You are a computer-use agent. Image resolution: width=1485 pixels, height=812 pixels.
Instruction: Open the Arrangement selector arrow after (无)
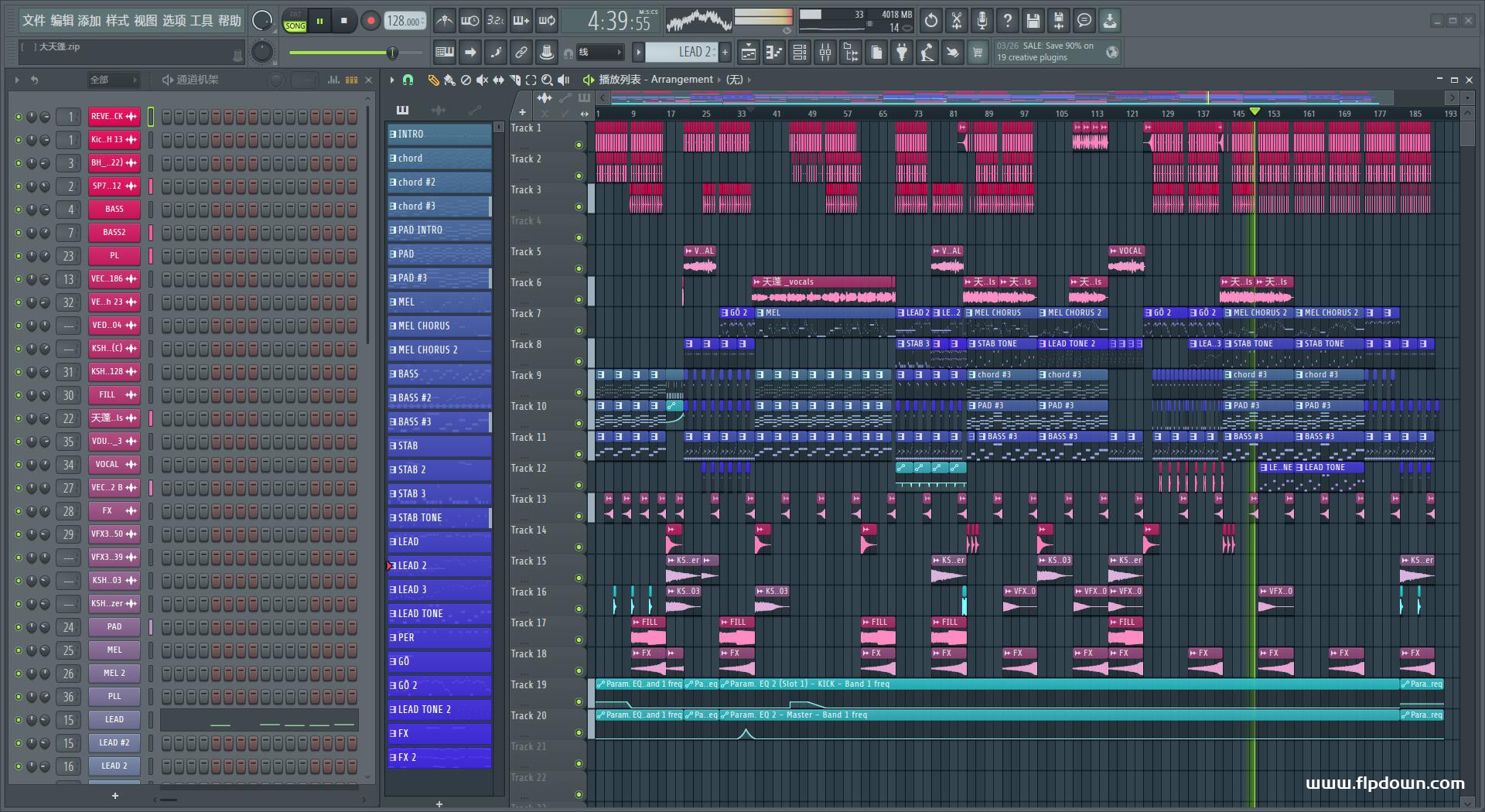749,80
